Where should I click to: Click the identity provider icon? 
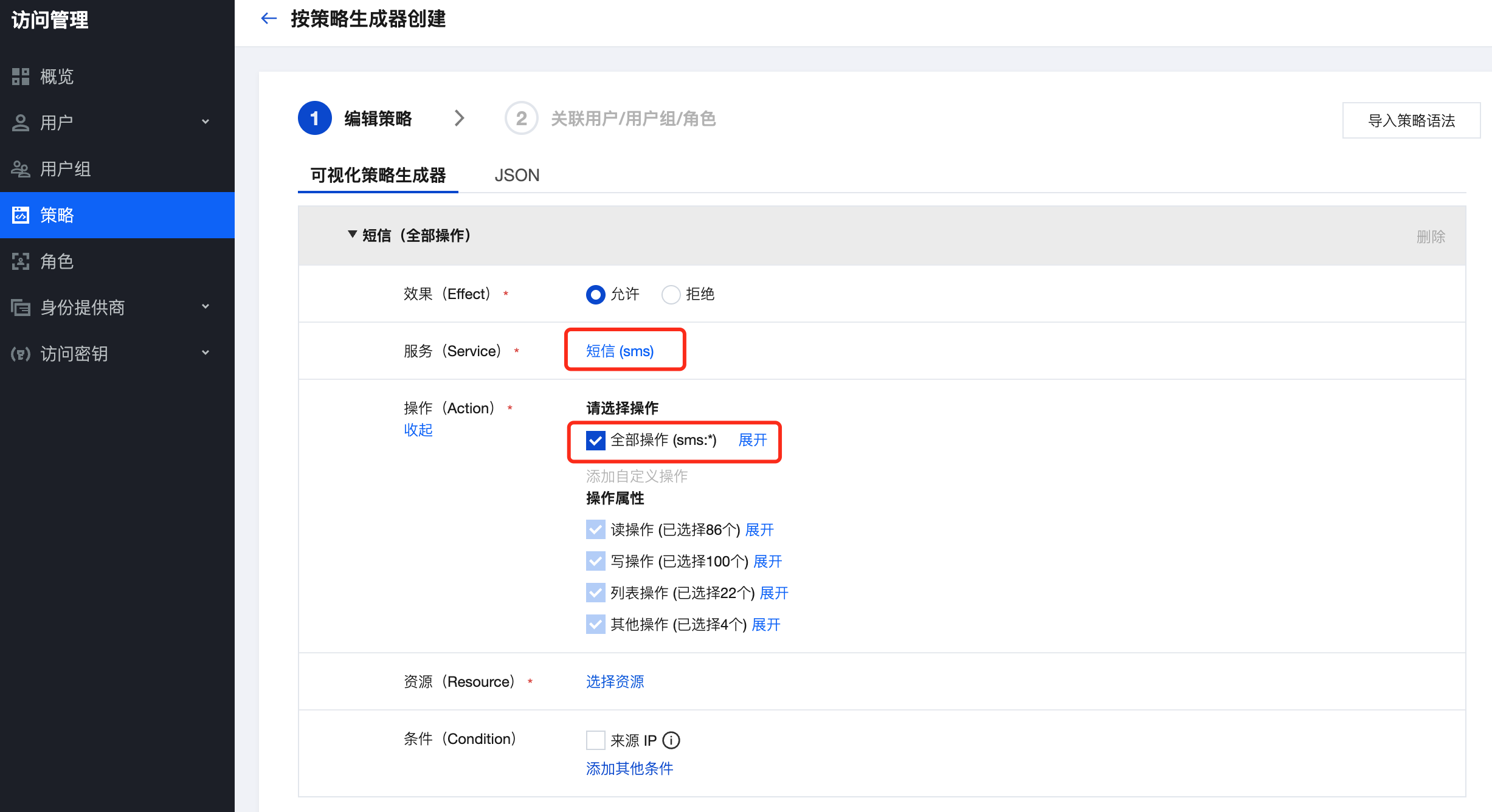click(21, 308)
